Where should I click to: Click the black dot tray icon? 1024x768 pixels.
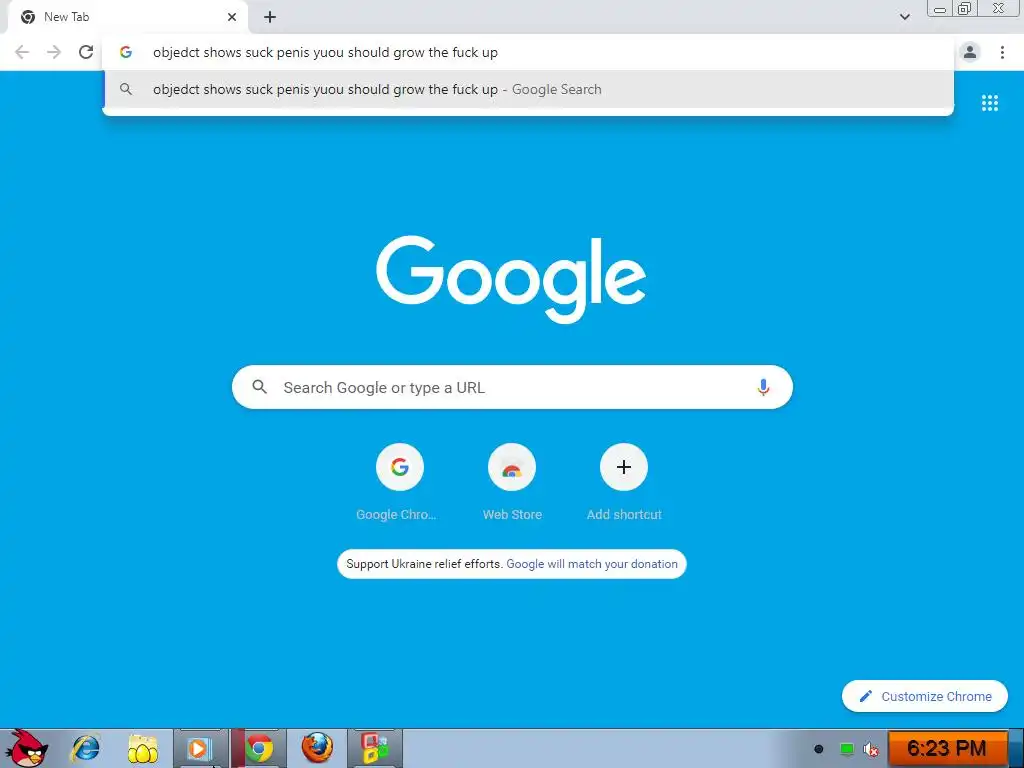pyautogui.click(x=818, y=749)
